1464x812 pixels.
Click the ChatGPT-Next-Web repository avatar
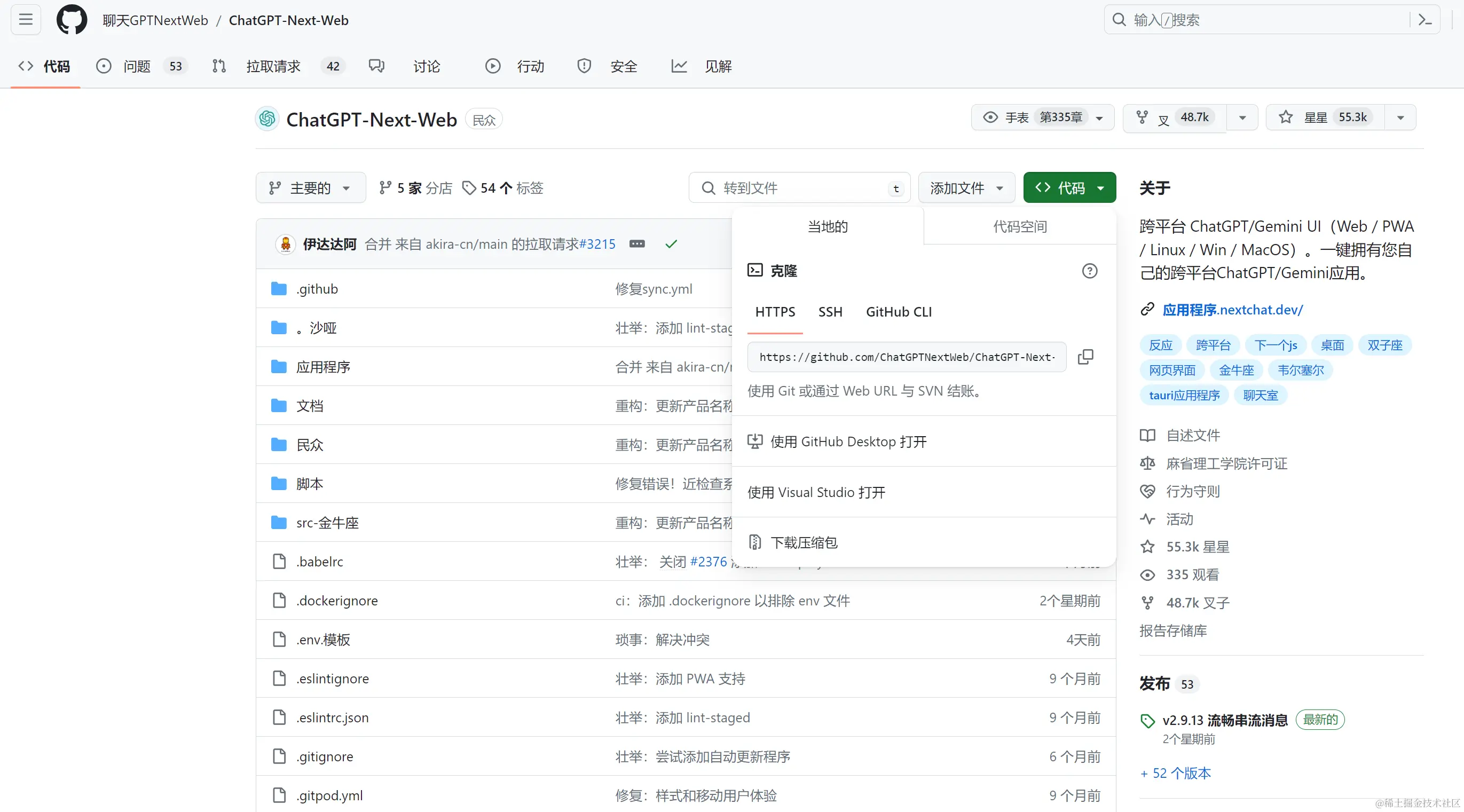coord(267,119)
